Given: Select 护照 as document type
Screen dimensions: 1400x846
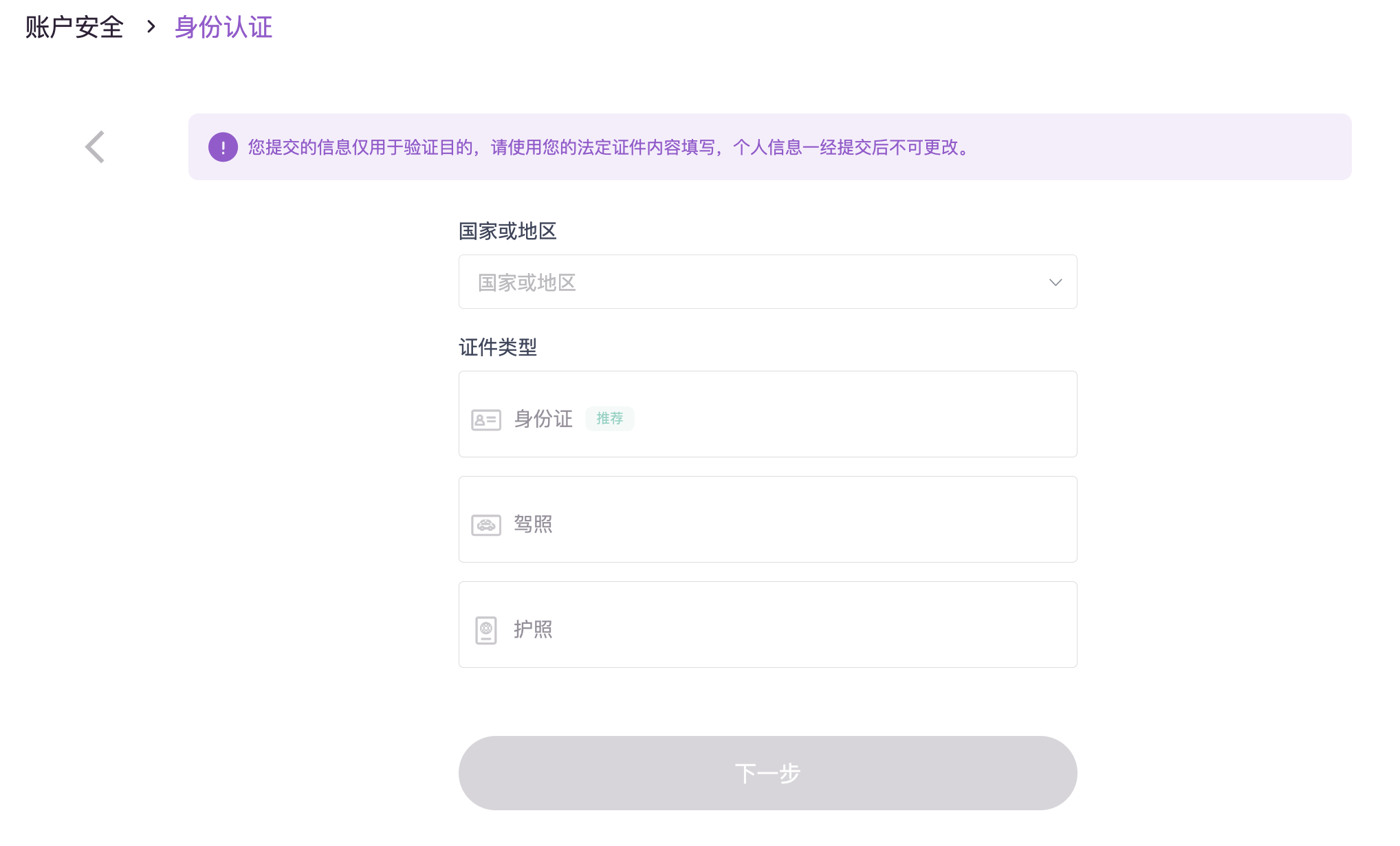Looking at the screenshot, I should click(767, 625).
